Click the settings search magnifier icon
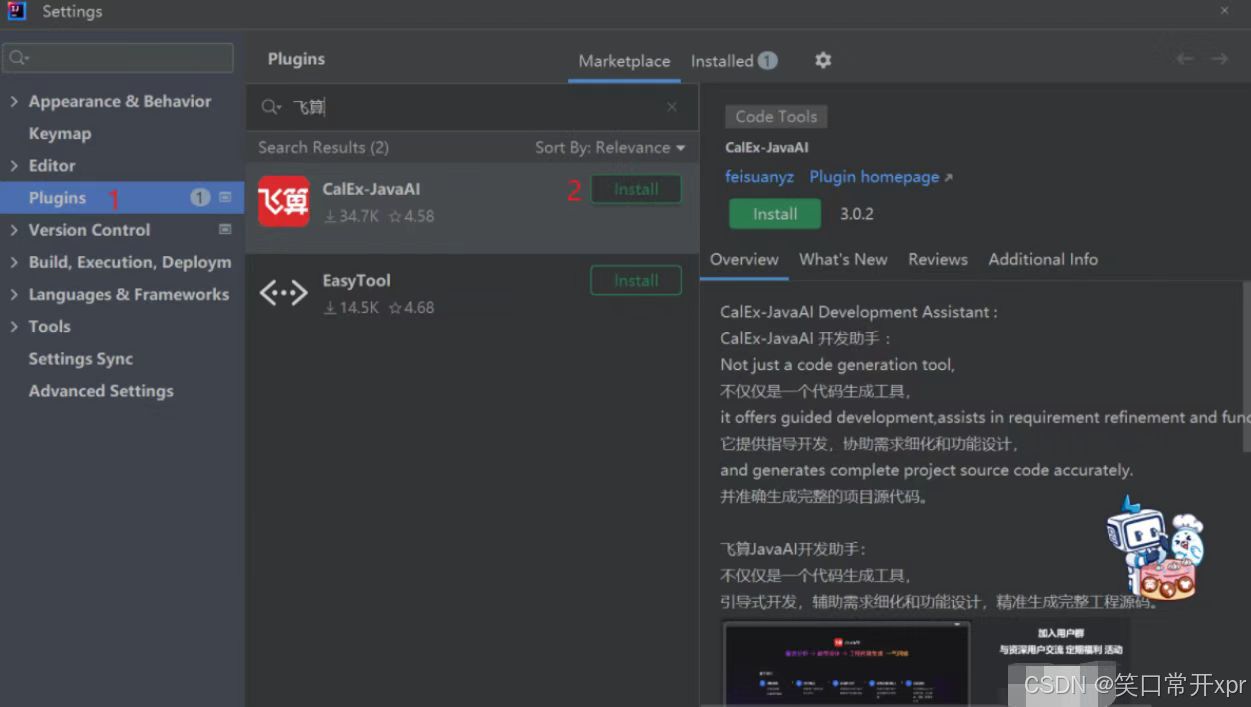Screen dimensions: 1251x707 [19, 58]
